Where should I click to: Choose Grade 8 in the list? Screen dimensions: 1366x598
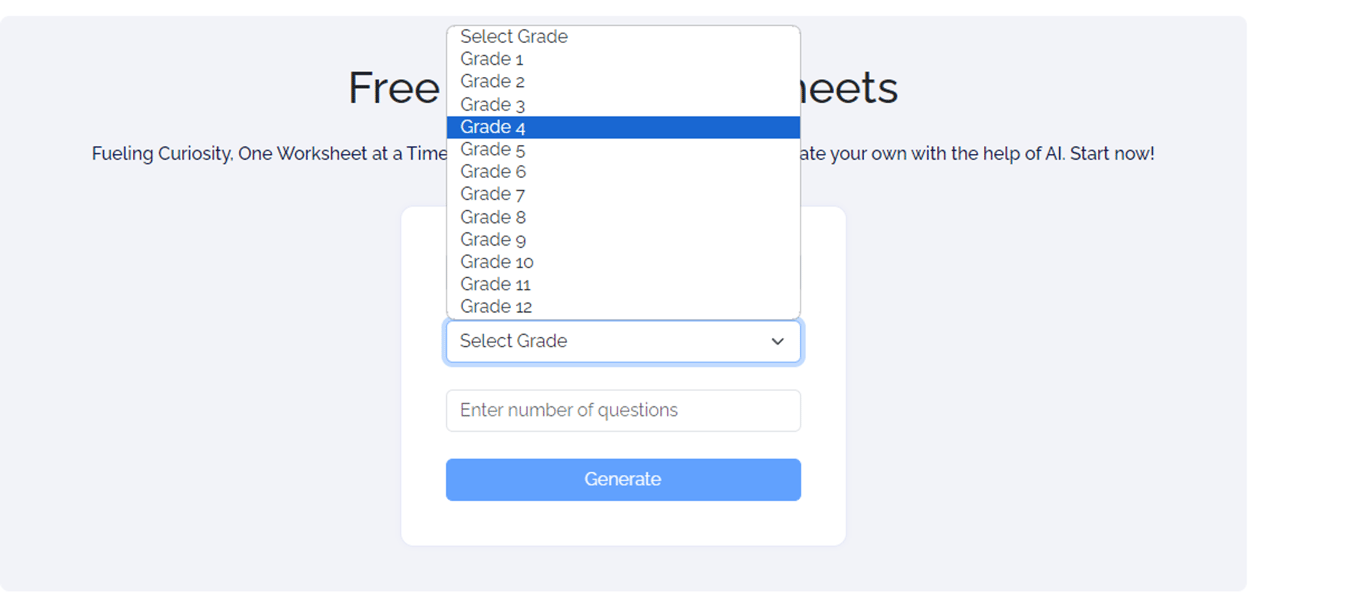click(x=492, y=217)
